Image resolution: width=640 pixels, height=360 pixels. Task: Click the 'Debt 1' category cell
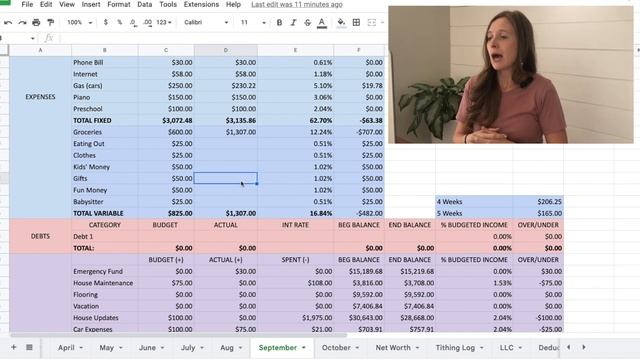104,237
